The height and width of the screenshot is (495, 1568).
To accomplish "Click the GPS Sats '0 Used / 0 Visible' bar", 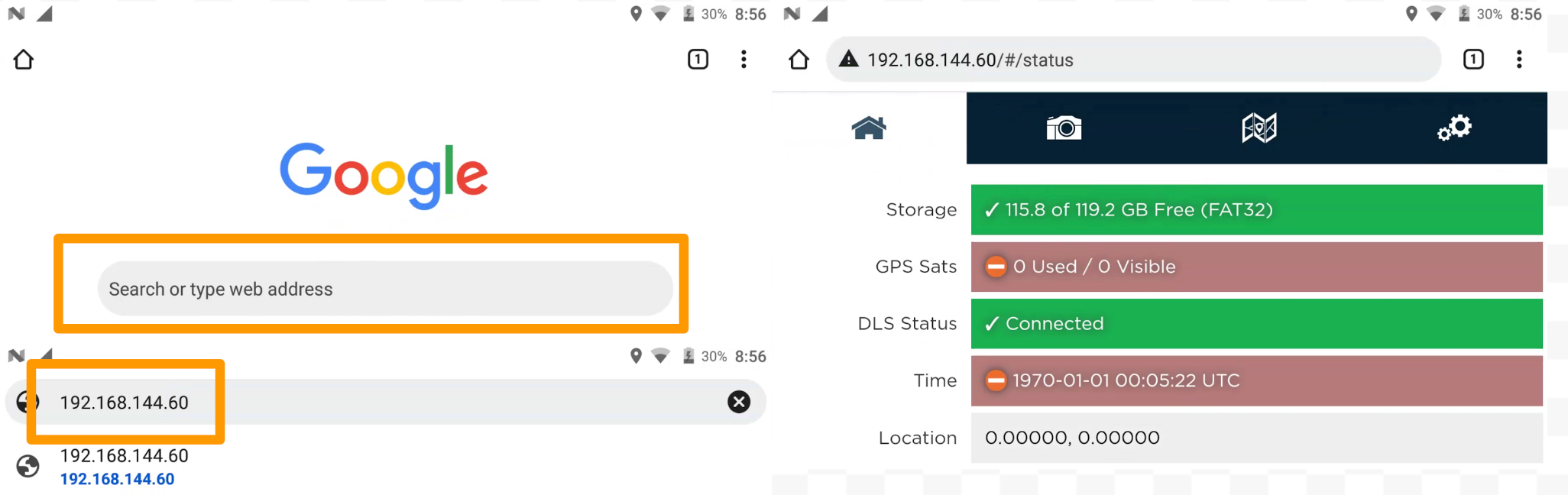I will pos(1256,267).
